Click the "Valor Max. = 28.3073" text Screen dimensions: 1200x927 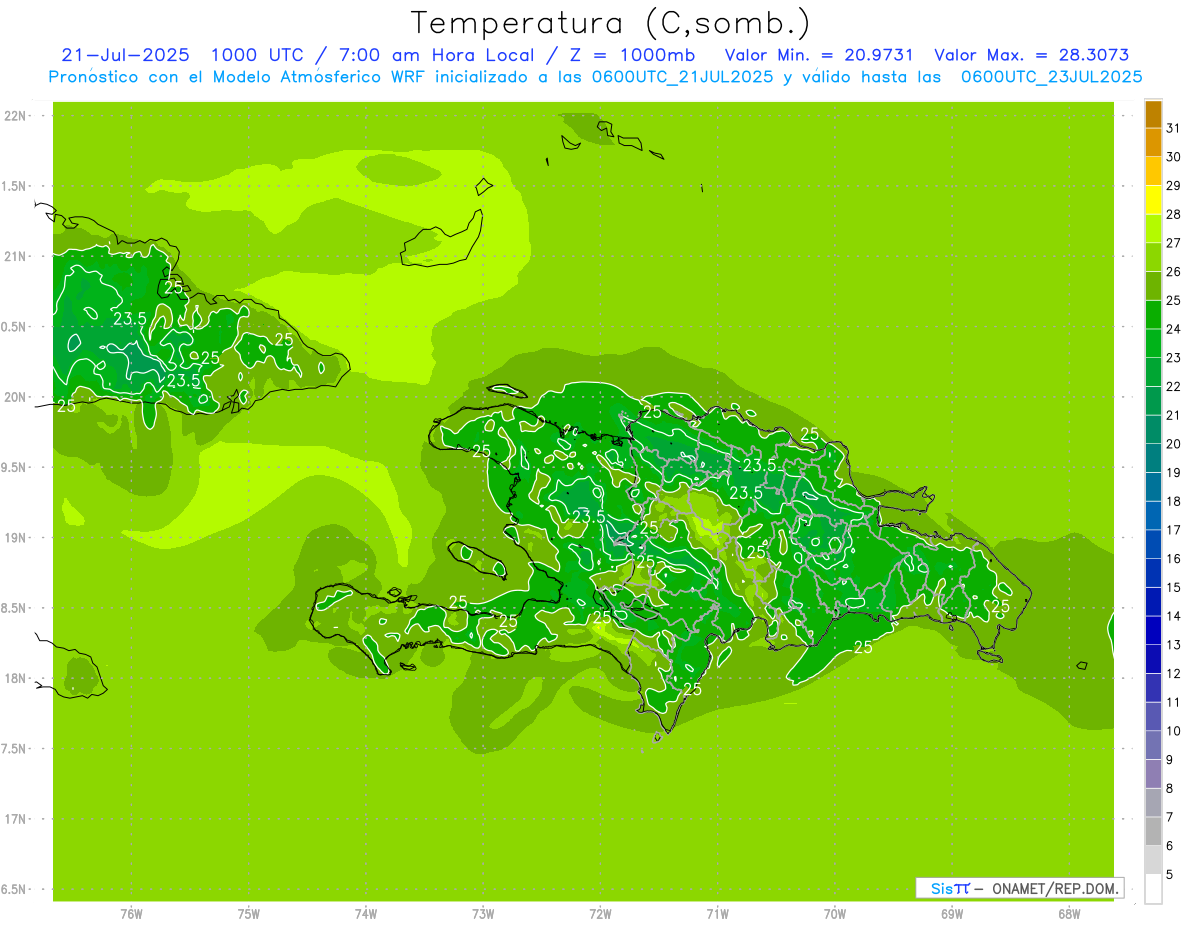[x=1032, y=55]
